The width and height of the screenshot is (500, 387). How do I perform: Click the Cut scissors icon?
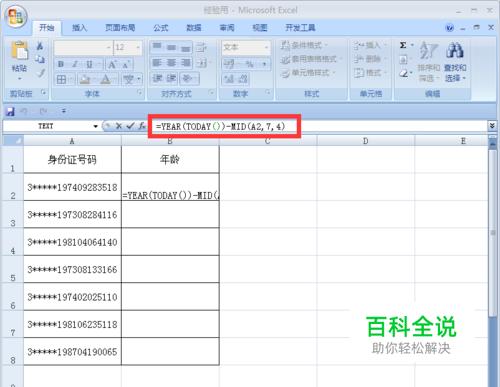(x=40, y=46)
